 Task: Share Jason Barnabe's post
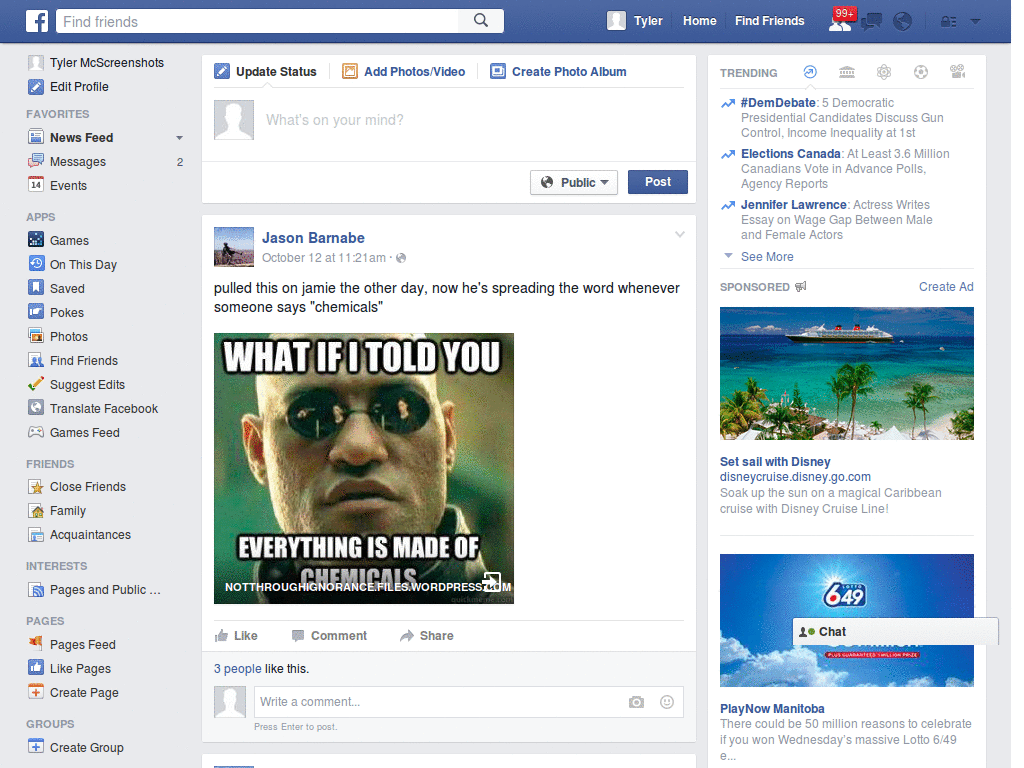[x=426, y=635]
